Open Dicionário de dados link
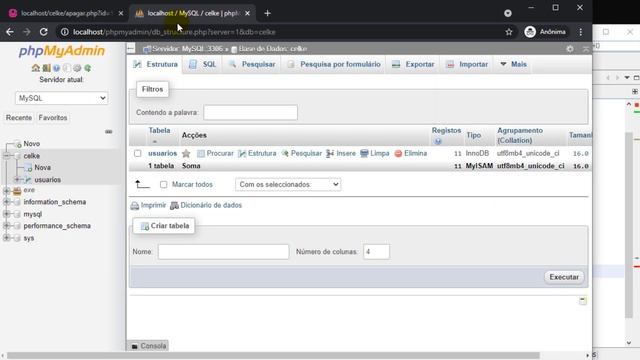This screenshot has height=360, width=640. [206, 205]
